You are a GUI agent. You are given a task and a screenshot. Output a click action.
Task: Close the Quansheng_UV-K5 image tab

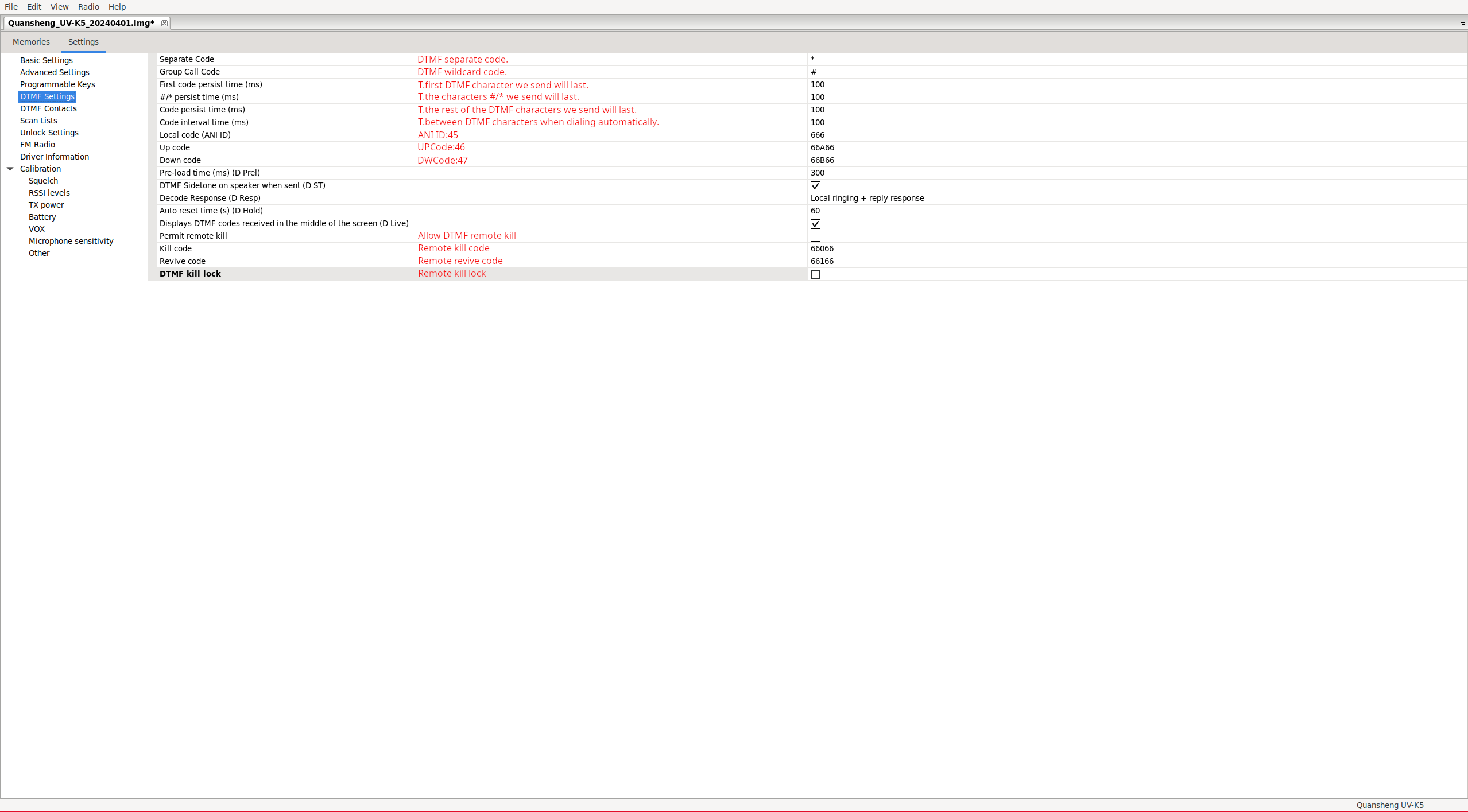[x=164, y=23]
